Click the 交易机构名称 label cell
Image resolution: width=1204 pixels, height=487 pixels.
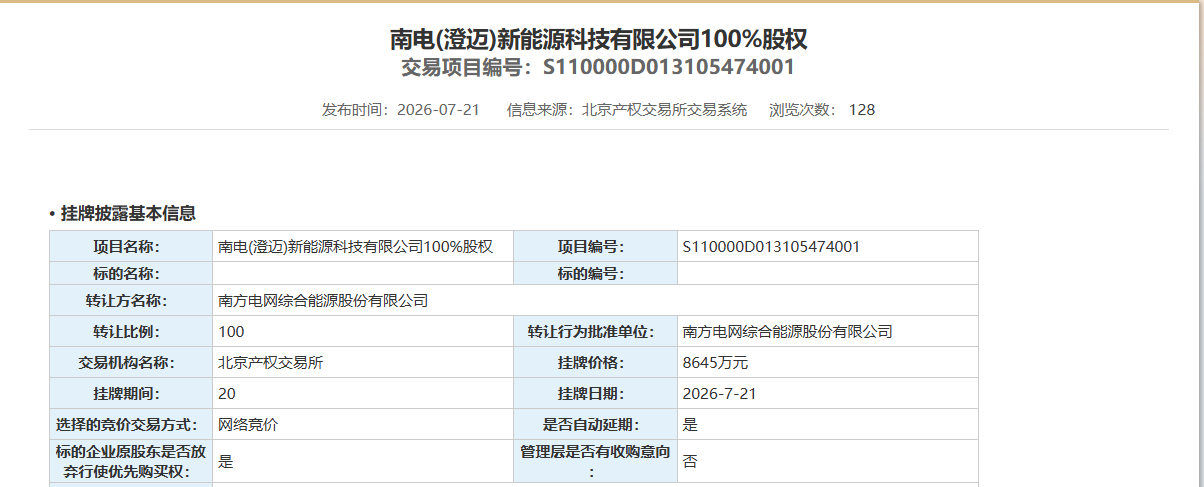(131, 363)
